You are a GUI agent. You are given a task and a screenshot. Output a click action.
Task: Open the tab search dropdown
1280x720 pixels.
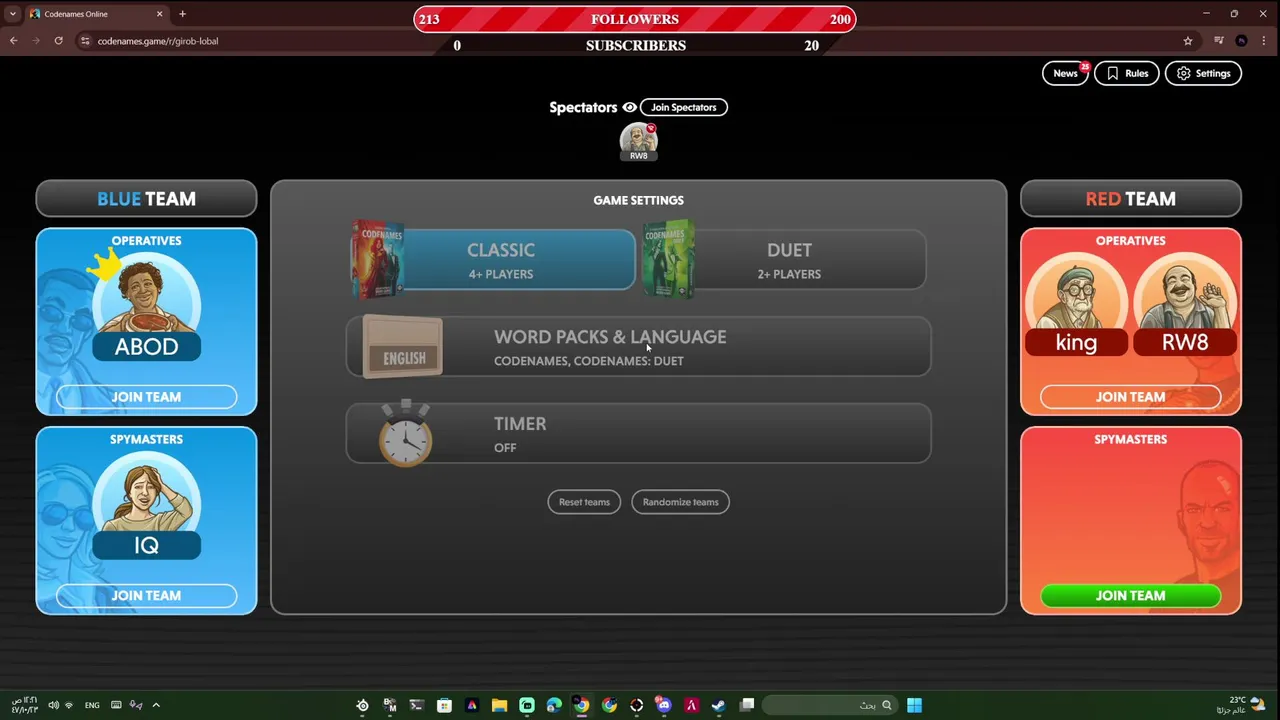tap(11, 14)
